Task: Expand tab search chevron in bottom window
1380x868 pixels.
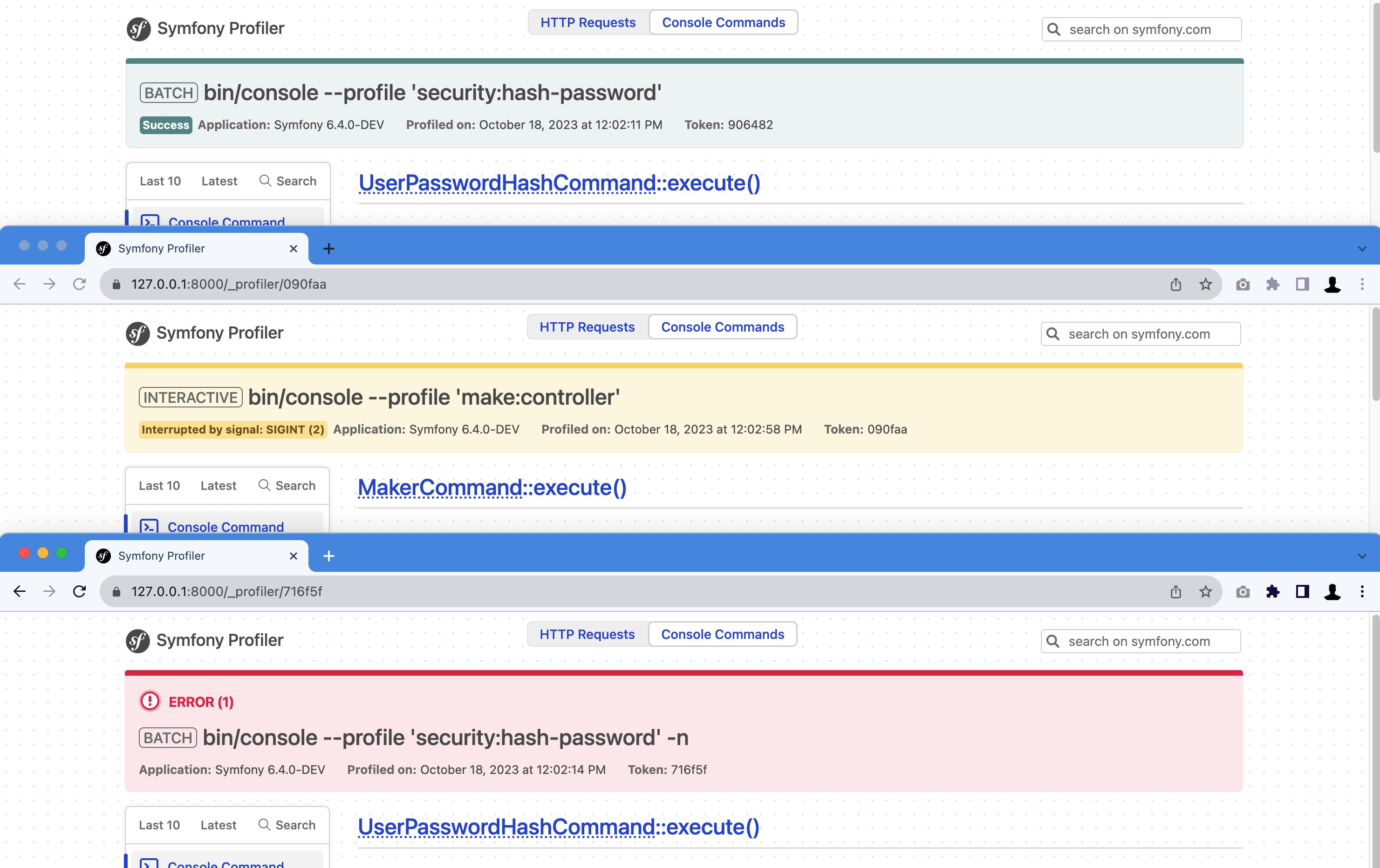Action: pos(1362,556)
